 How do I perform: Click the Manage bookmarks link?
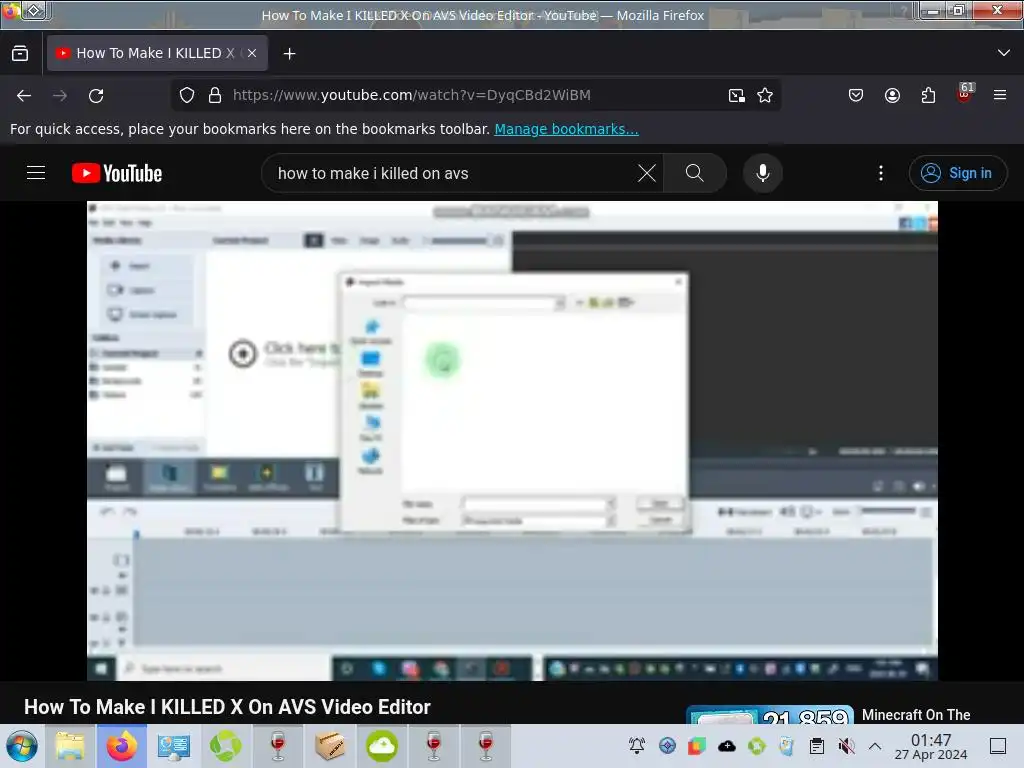tap(566, 129)
